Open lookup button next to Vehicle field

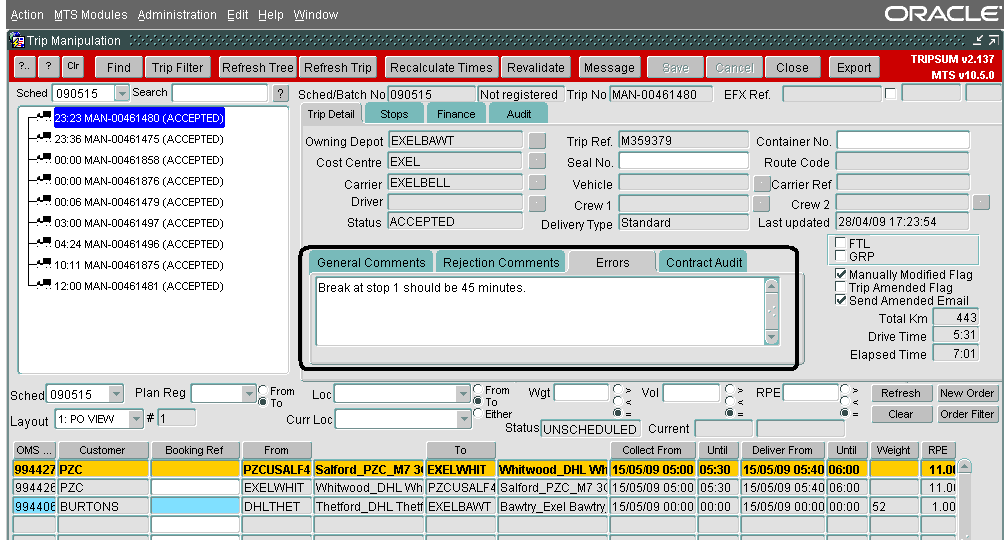click(x=761, y=184)
